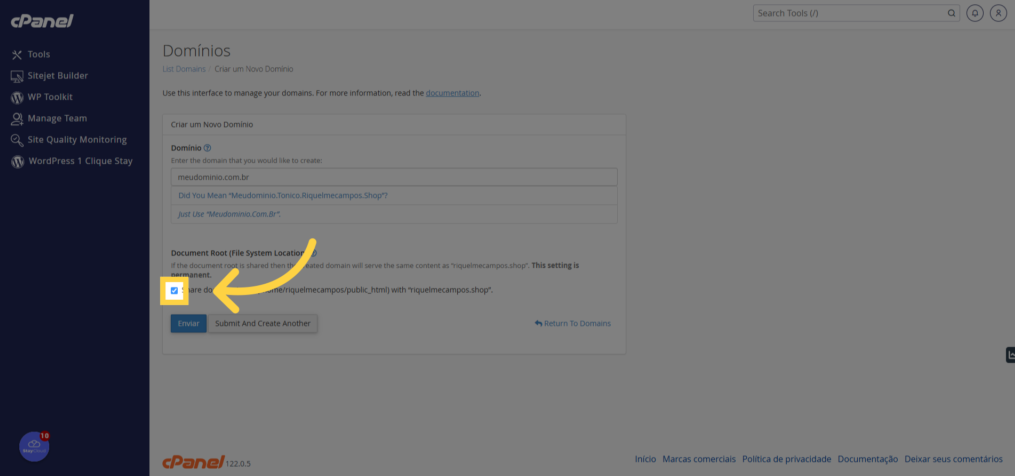Click the statistics chart side tab icon

[x=1010, y=355]
